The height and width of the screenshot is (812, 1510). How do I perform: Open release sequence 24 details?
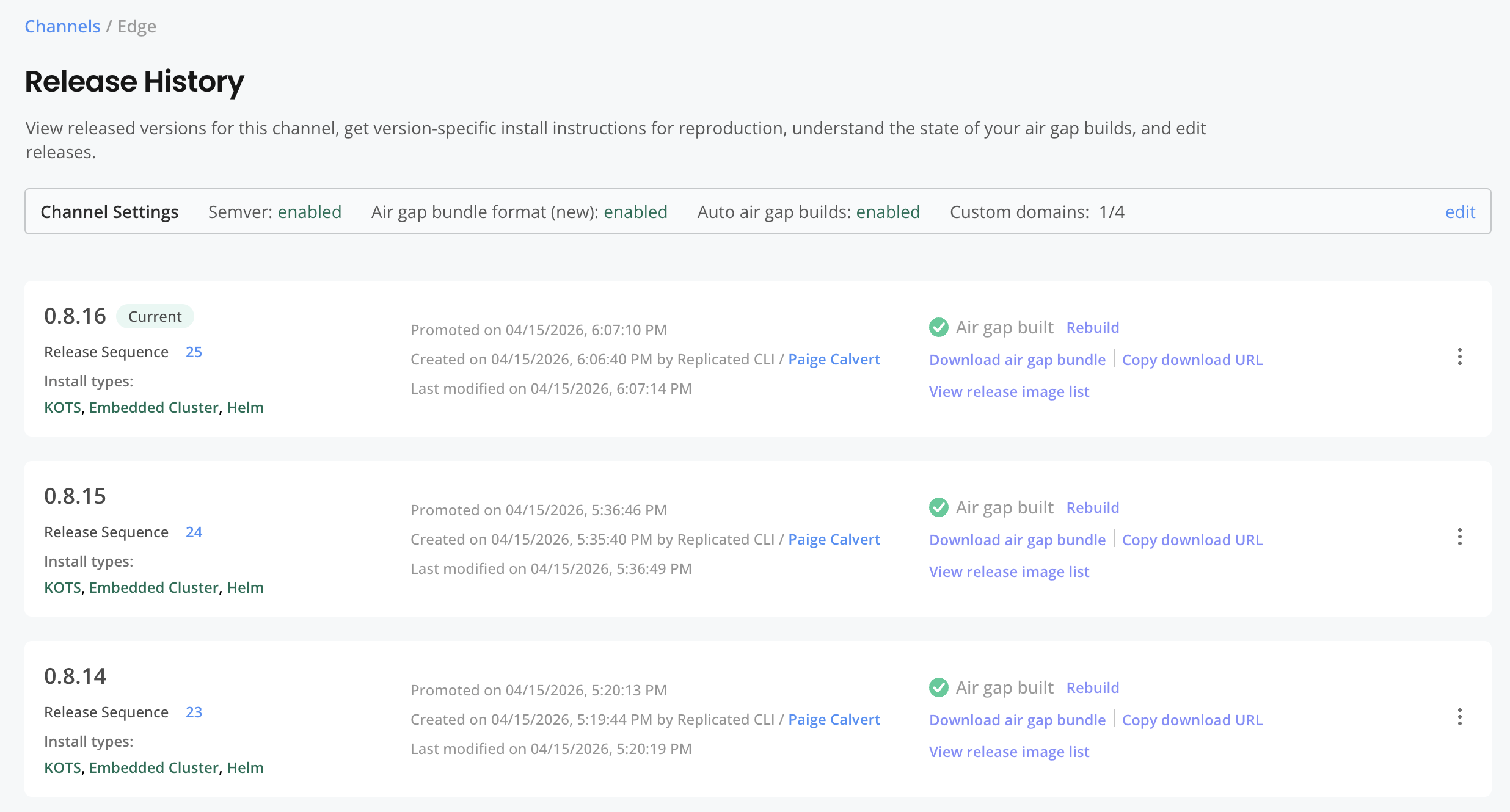point(194,532)
